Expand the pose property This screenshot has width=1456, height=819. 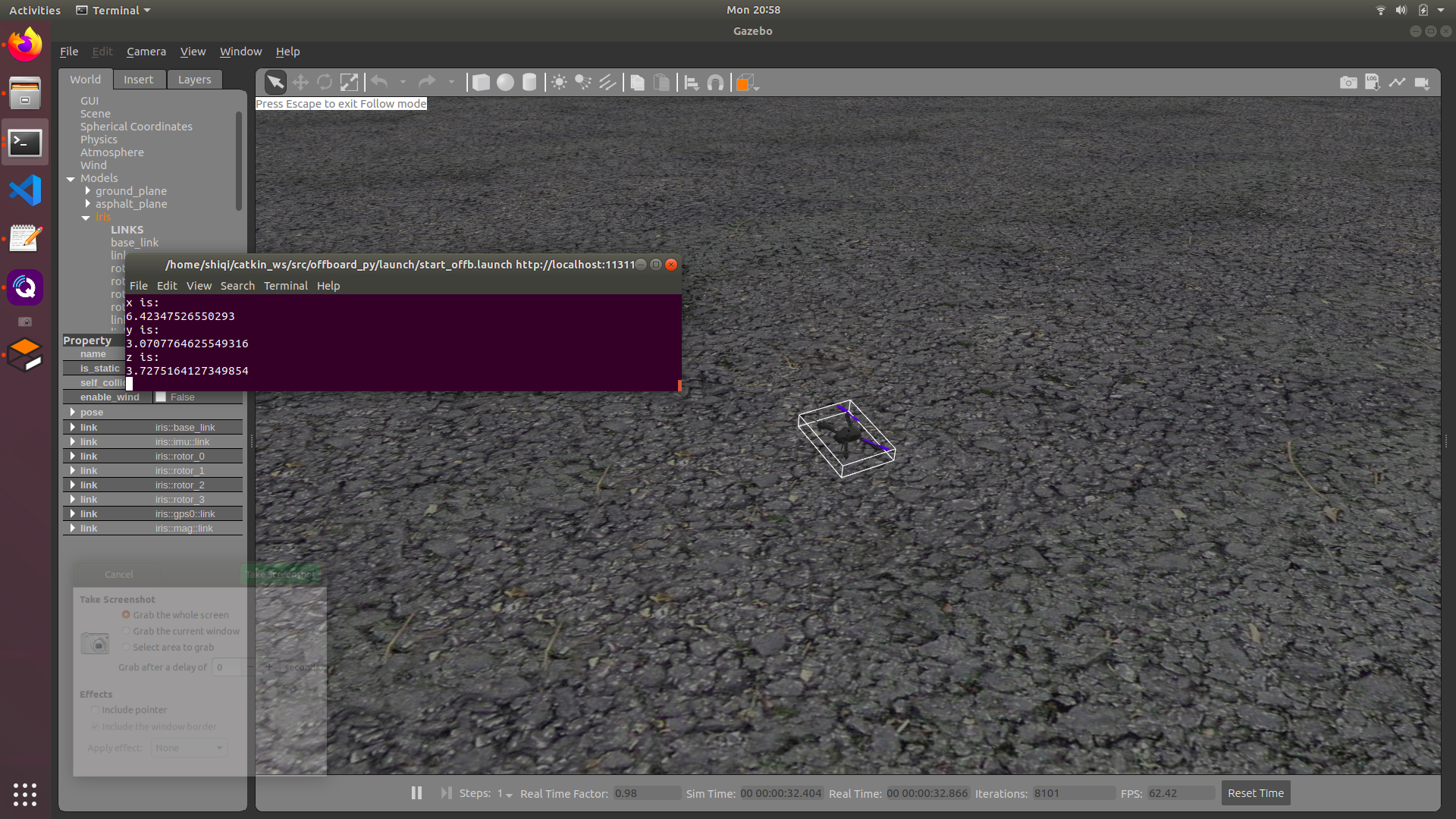tap(73, 412)
